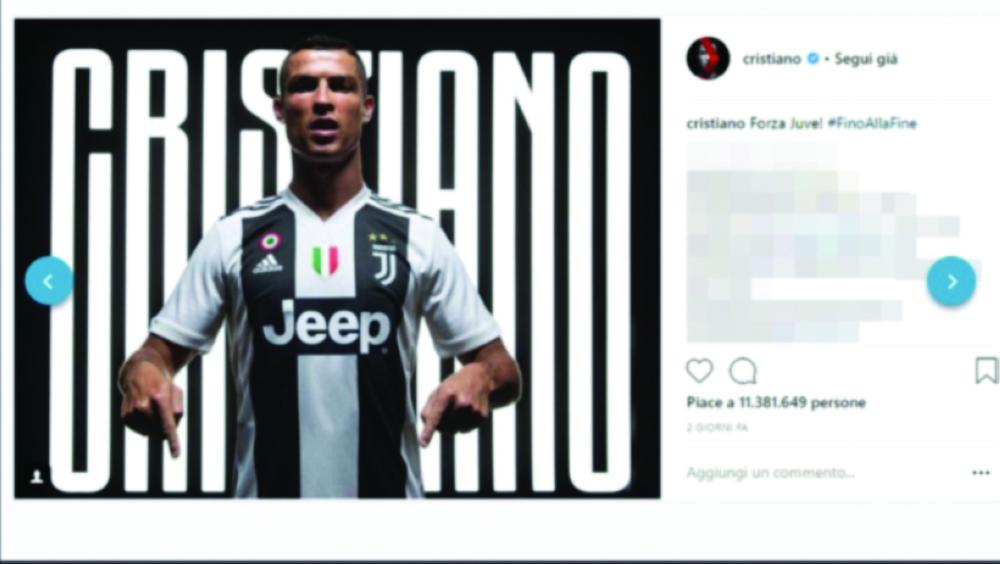Image resolution: width=1000 pixels, height=564 pixels.
Task: Show tagged people icon on the photo
Action: [37, 477]
